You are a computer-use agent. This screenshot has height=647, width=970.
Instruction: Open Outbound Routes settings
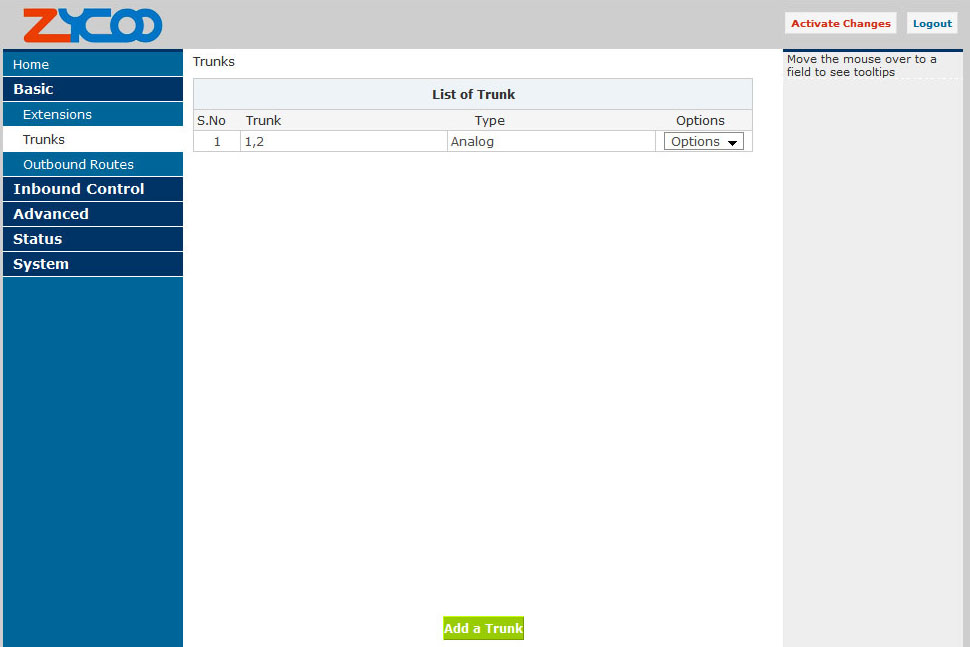pyautogui.click(x=78, y=164)
